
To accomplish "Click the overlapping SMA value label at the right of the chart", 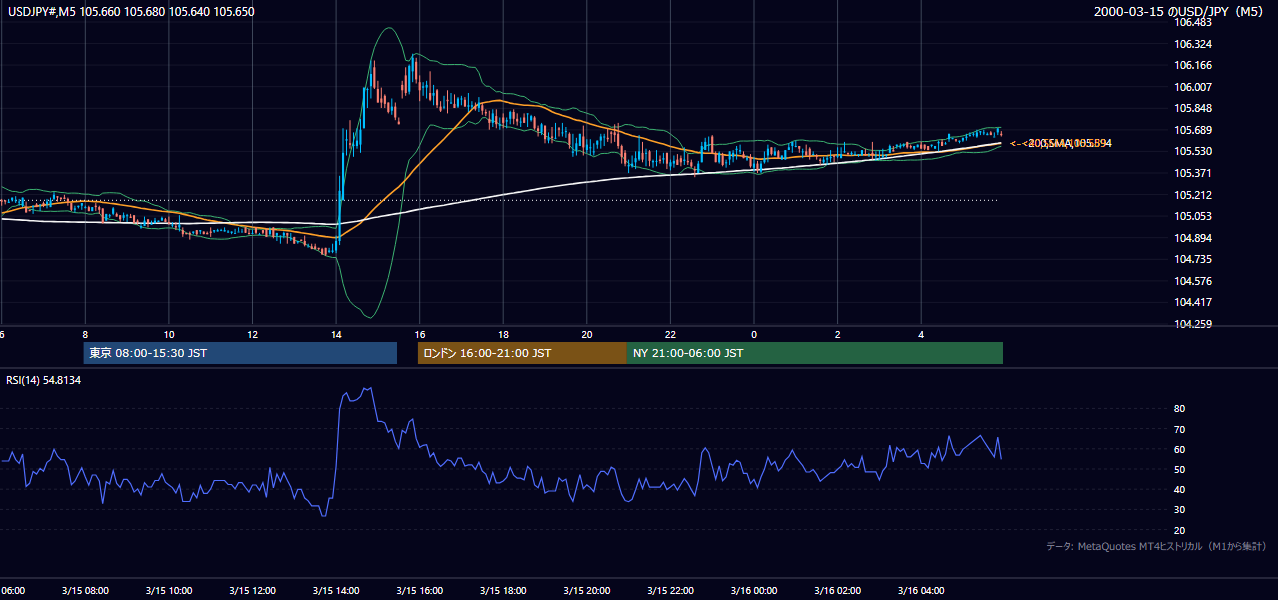I will 1062,144.
